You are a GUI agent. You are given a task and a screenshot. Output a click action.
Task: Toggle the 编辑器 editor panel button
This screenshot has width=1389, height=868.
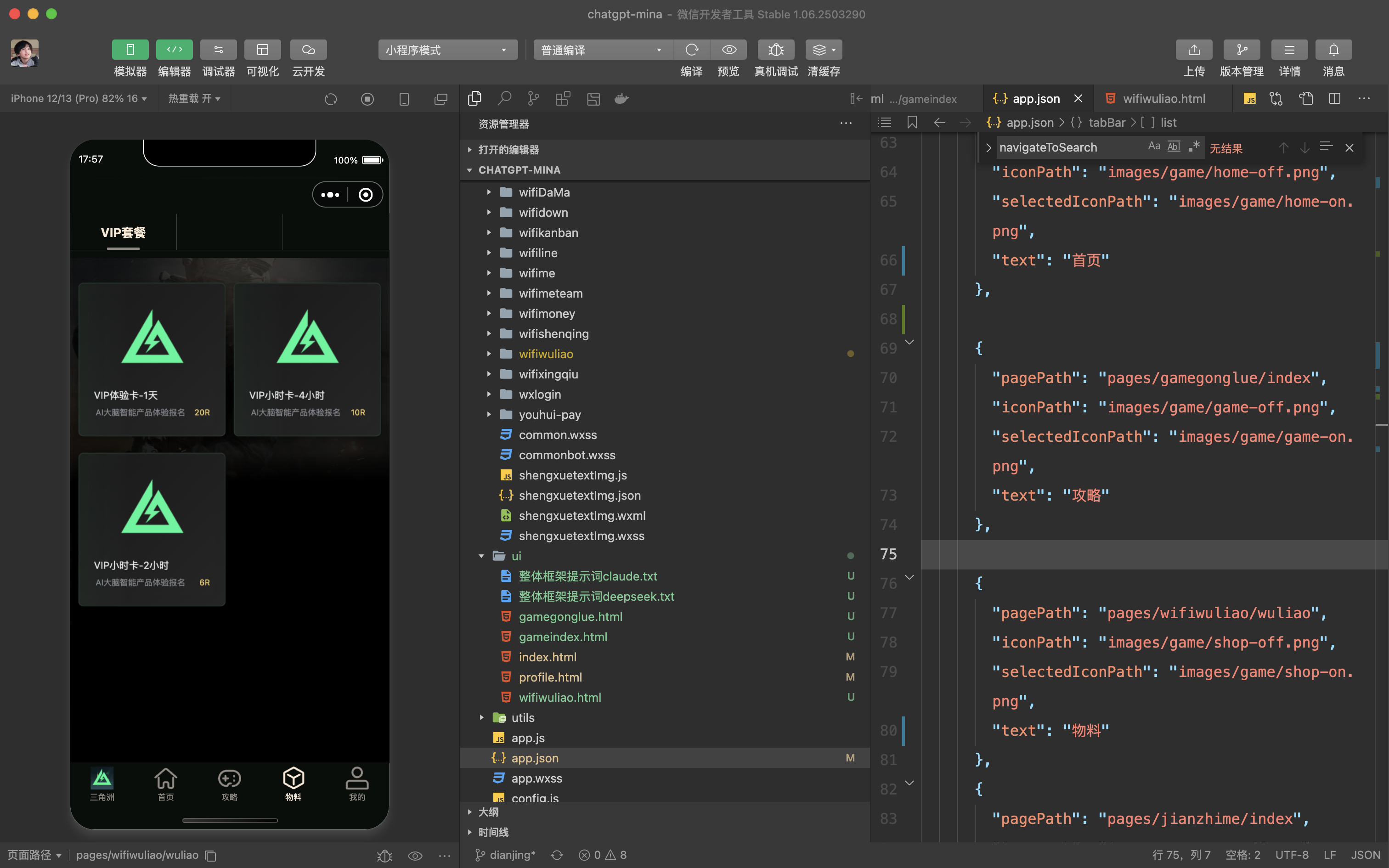(x=175, y=50)
